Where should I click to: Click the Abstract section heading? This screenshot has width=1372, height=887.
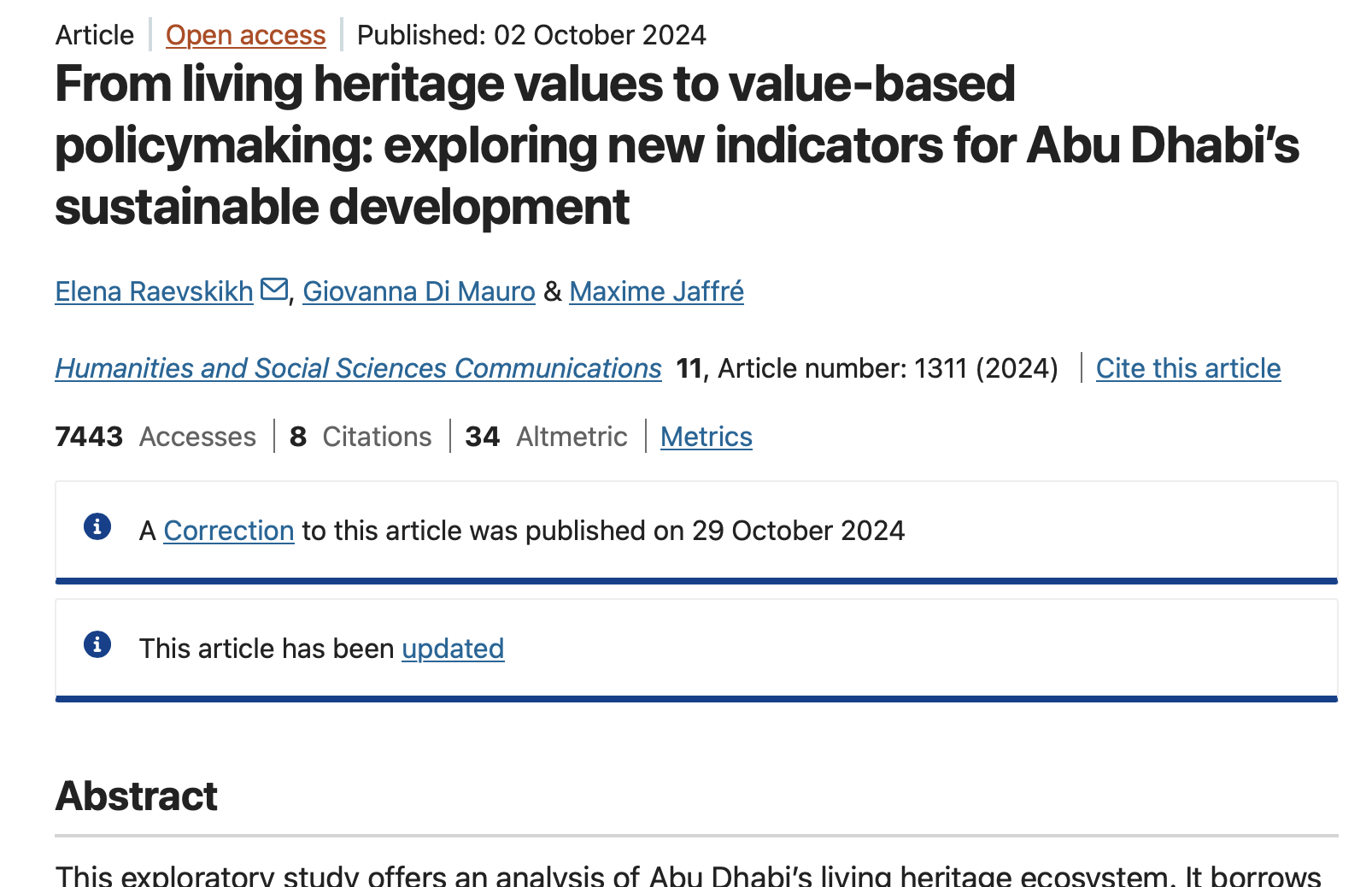point(137,796)
